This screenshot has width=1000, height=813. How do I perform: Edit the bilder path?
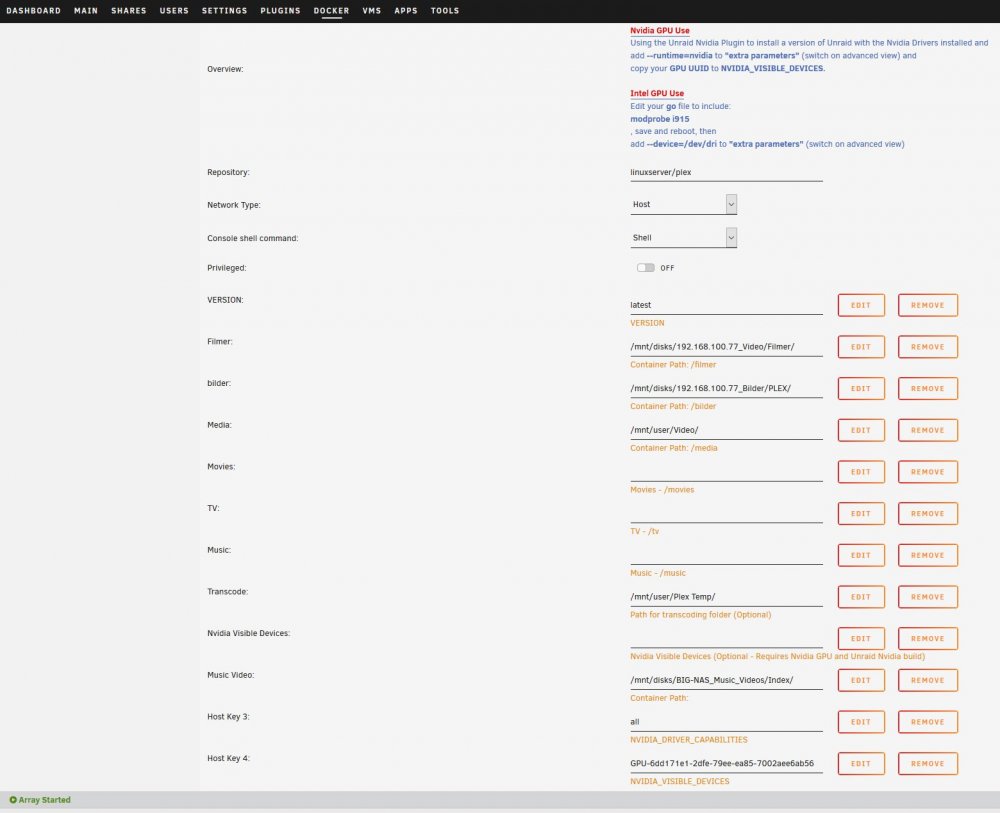[x=861, y=388]
